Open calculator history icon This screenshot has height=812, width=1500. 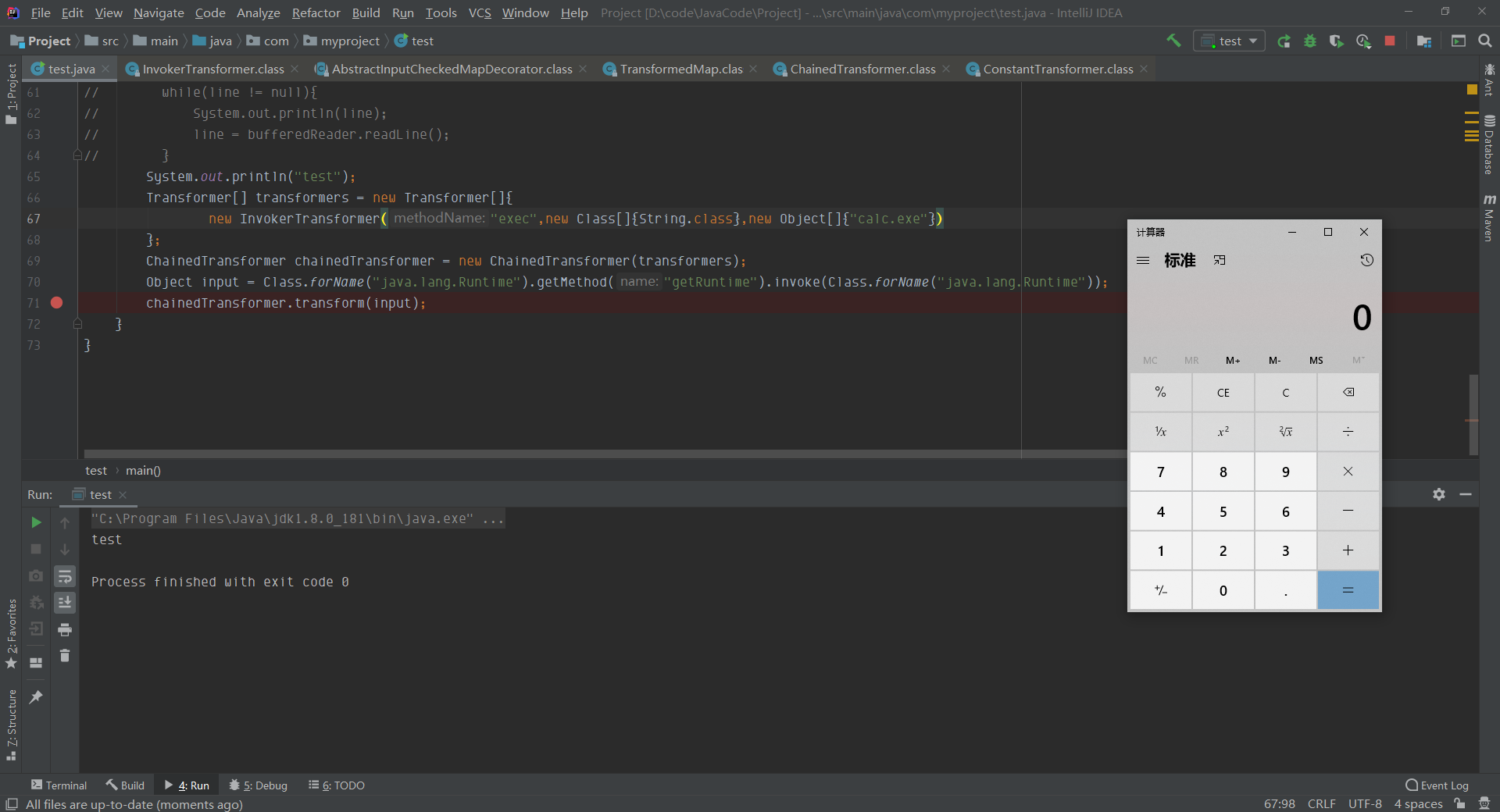pyautogui.click(x=1366, y=260)
